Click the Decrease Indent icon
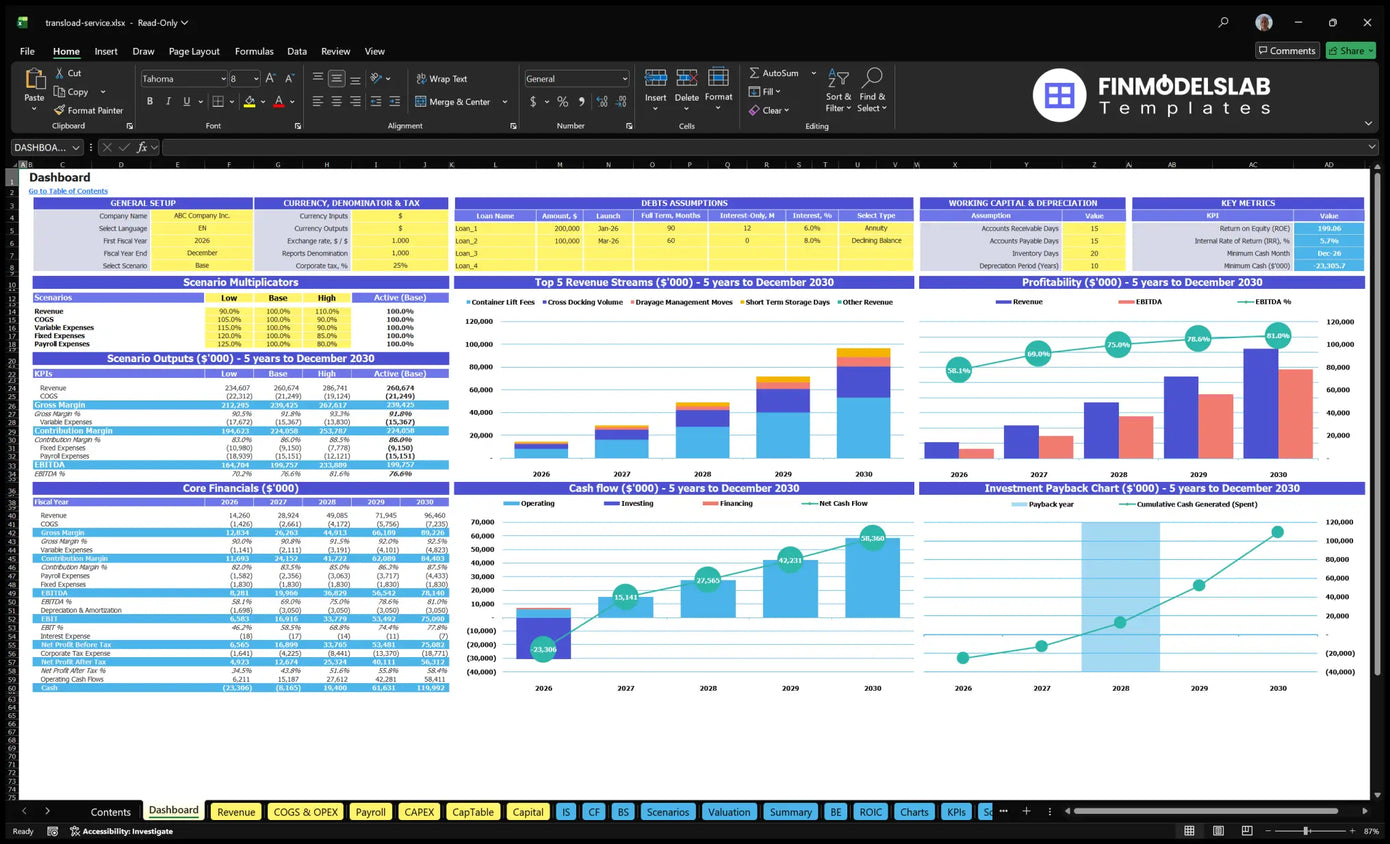Screen dimensions: 1390x844 pos(377,101)
